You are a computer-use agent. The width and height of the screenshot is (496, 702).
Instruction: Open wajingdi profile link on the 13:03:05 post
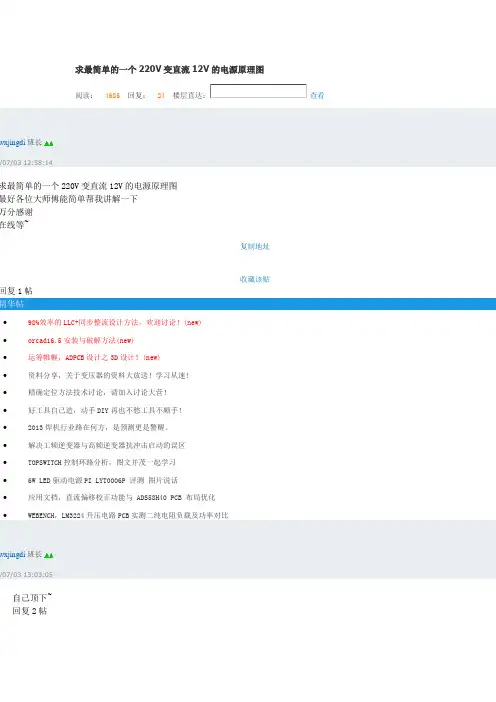[x=13, y=554]
